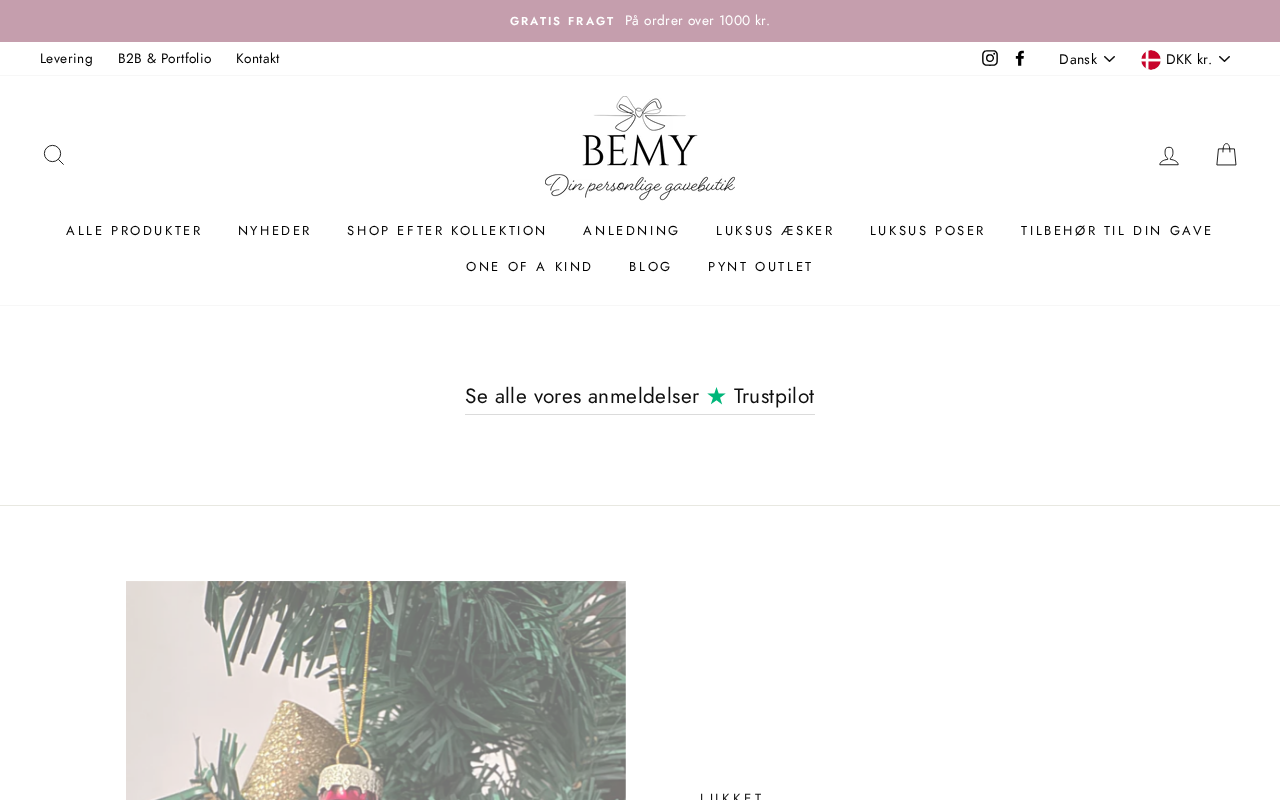The width and height of the screenshot is (1280, 800).
Task: Open the Luksus æsker menu
Action: click(x=775, y=231)
